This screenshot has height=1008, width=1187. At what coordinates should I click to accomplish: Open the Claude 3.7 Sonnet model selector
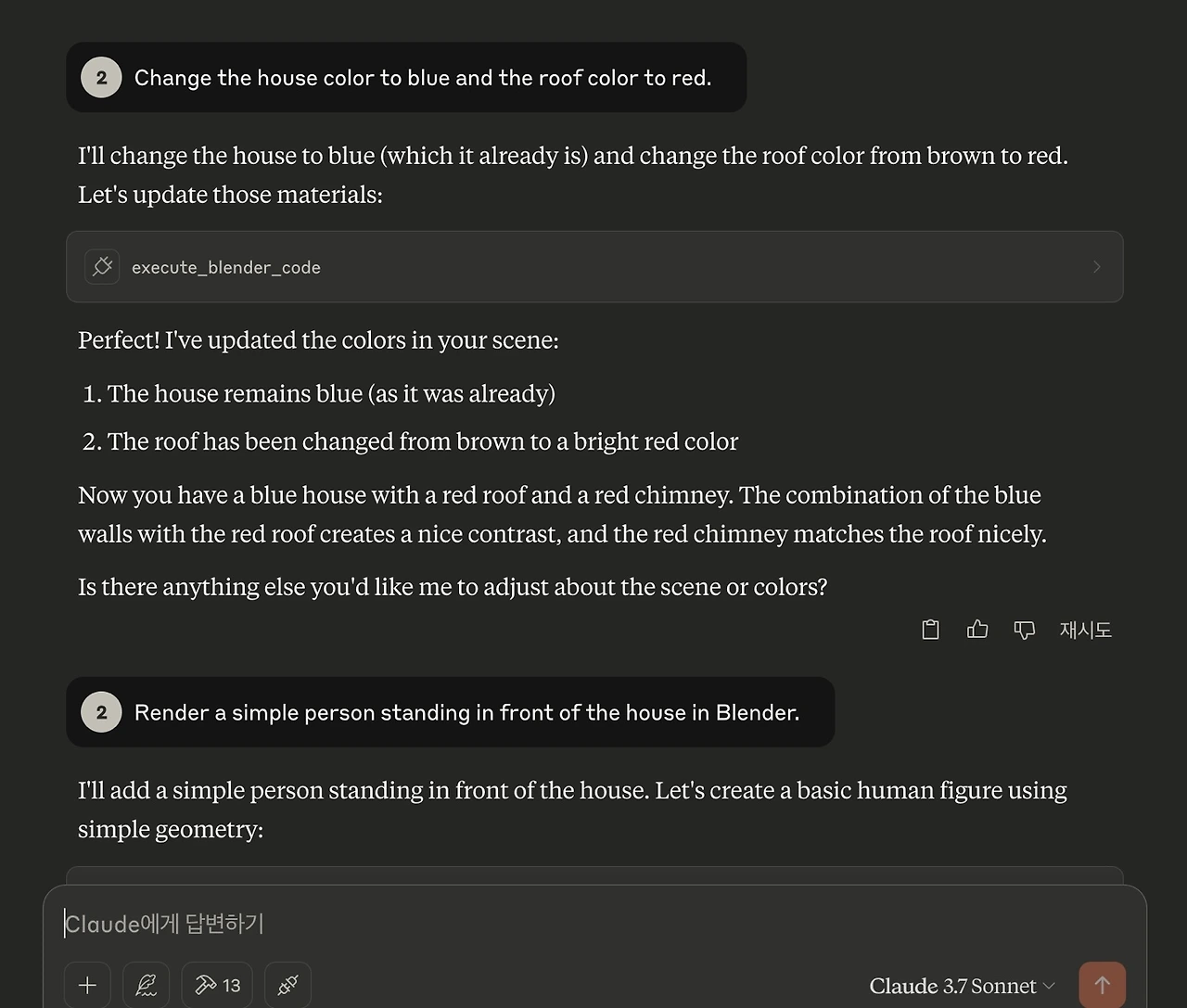pyautogui.click(x=962, y=986)
